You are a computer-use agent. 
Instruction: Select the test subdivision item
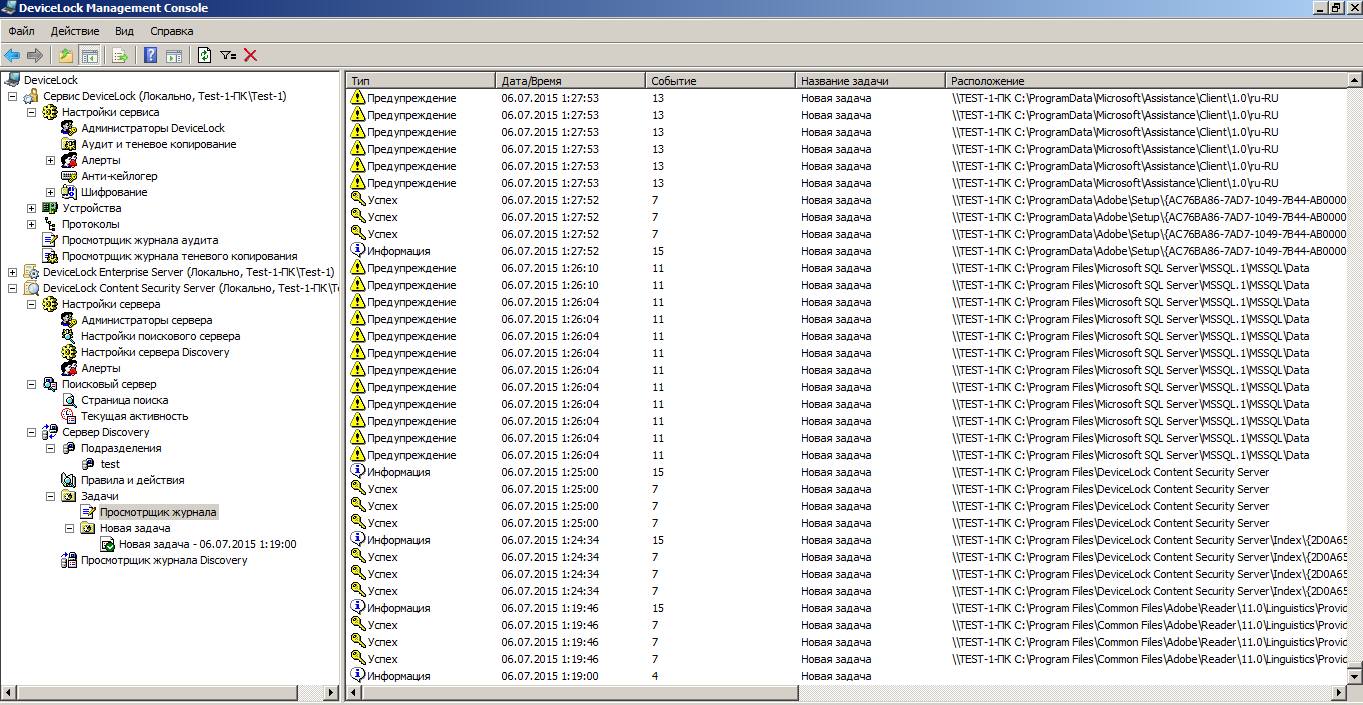[110, 464]
